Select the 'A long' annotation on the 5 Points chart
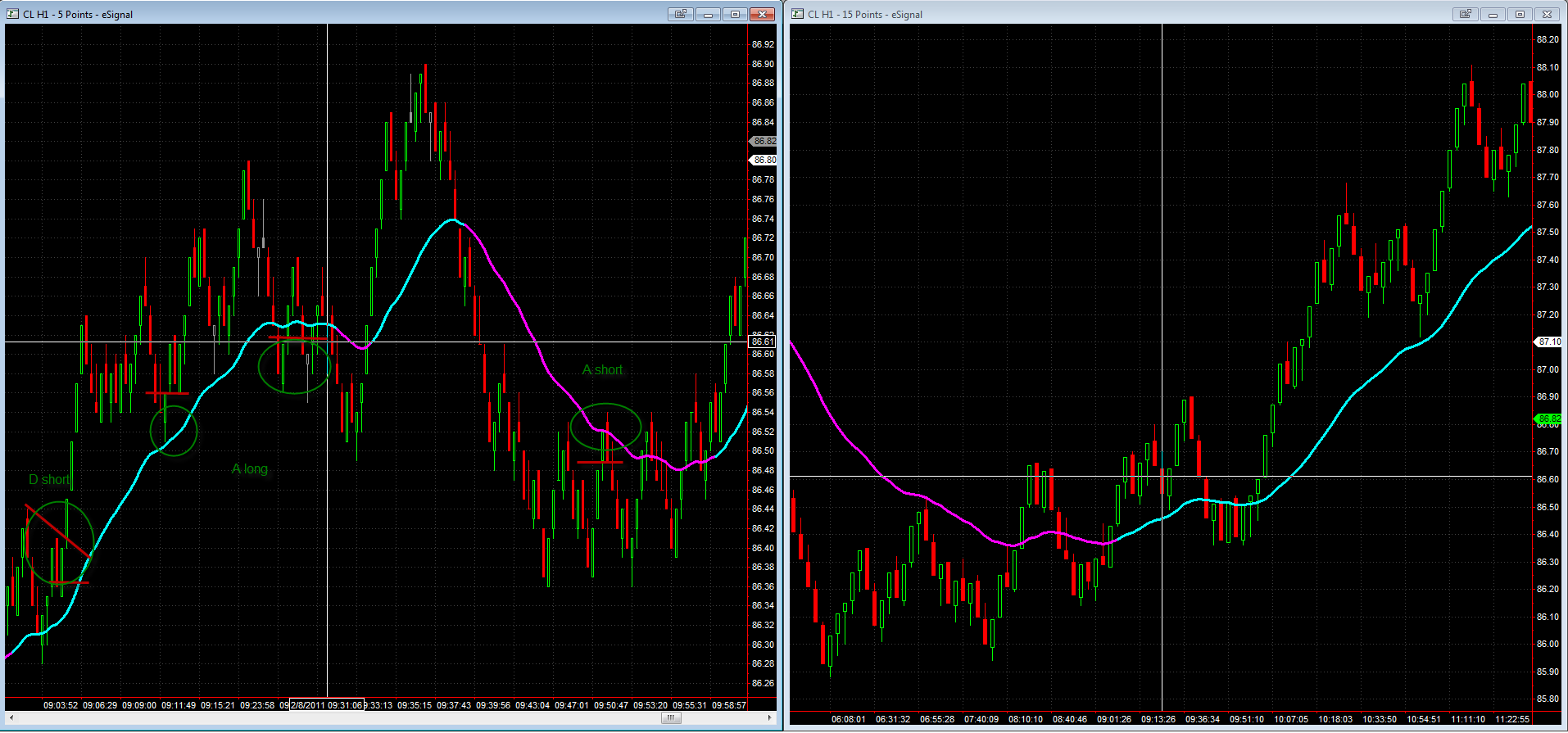Screen dimensions: 1568x733 click(250, 469)
